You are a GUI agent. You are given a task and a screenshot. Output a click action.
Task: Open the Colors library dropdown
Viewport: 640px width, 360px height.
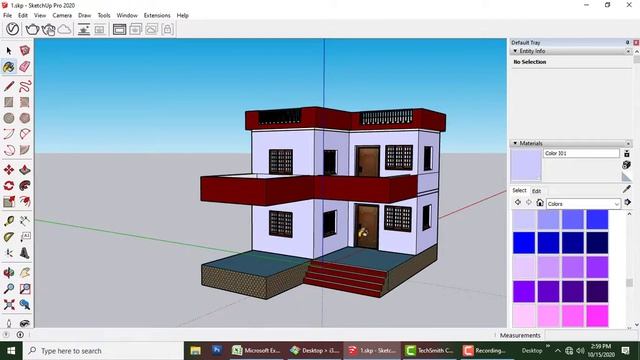pyautogui.click(x=583, y=203)
